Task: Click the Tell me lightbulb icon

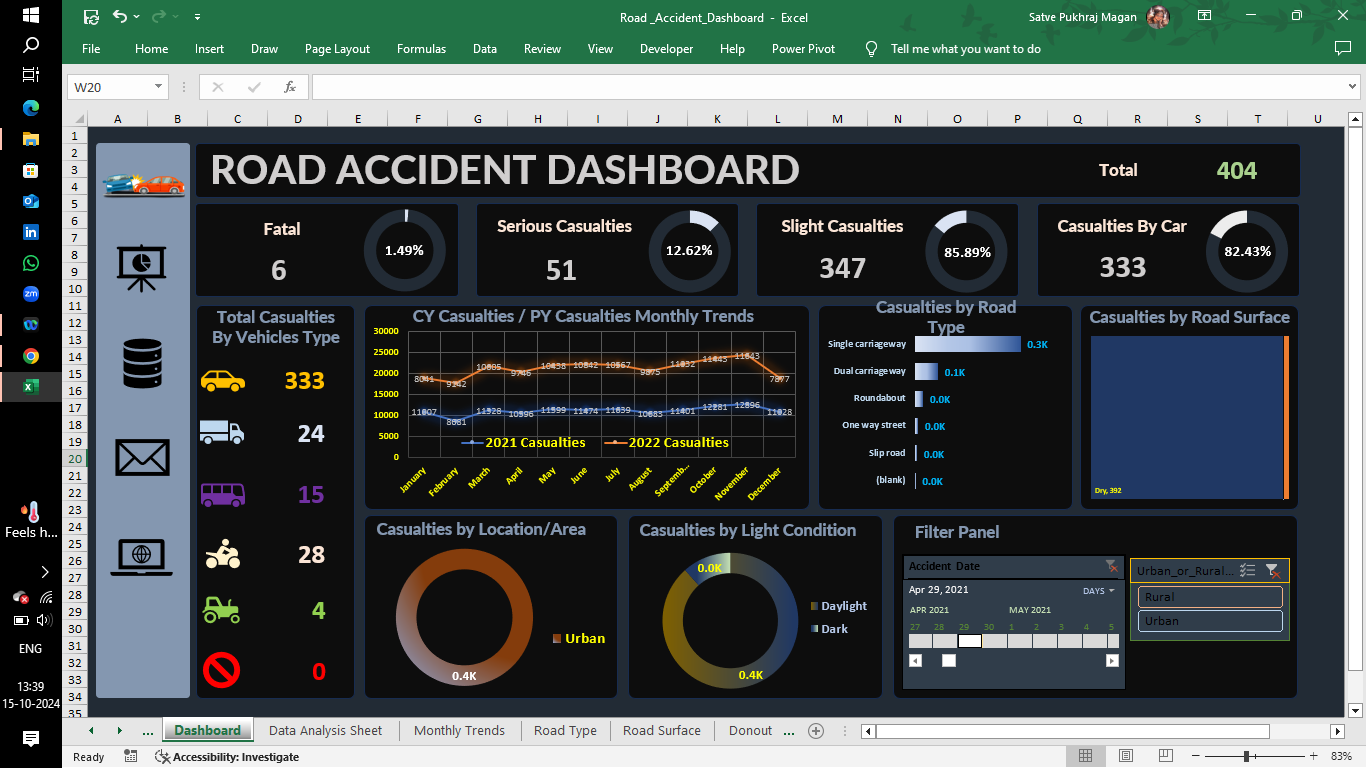Action: (869, 48)
